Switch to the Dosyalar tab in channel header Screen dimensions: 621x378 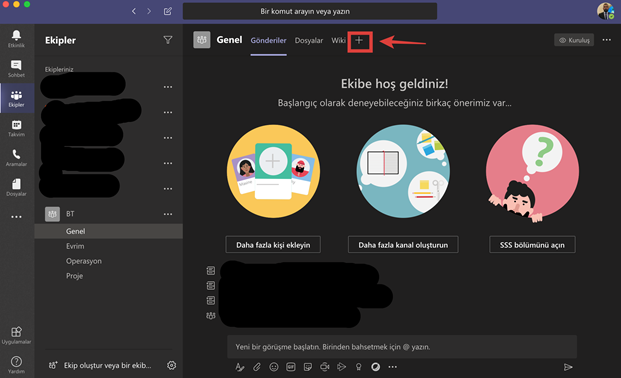tap(309, 40)
